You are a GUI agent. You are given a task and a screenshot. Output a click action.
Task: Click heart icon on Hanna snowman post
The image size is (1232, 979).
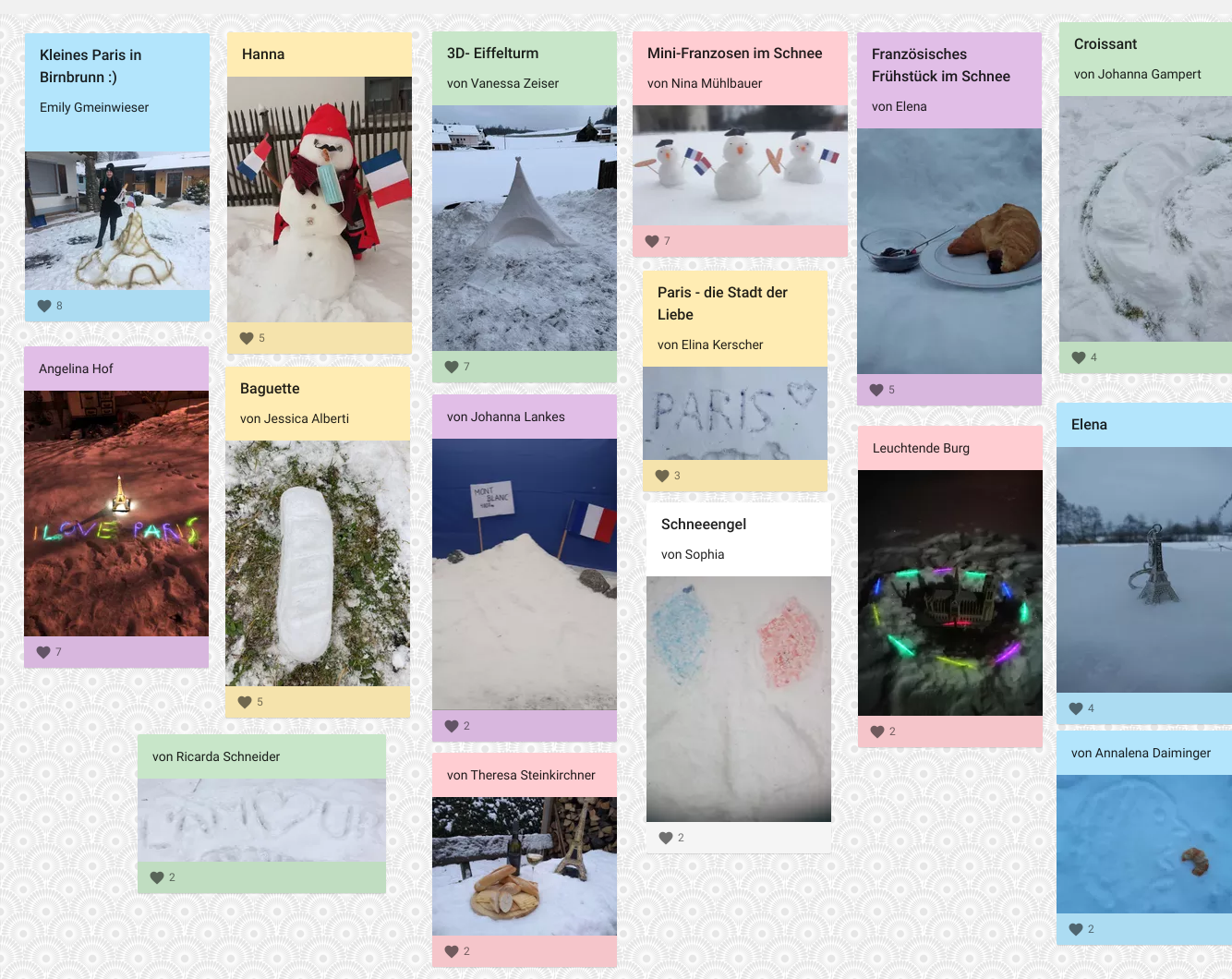click(x=247, y=338)
